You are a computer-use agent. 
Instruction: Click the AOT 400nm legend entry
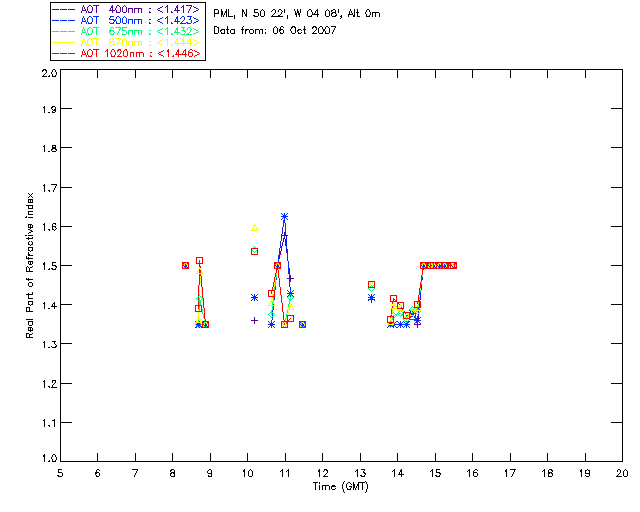[x=126, y=9]
